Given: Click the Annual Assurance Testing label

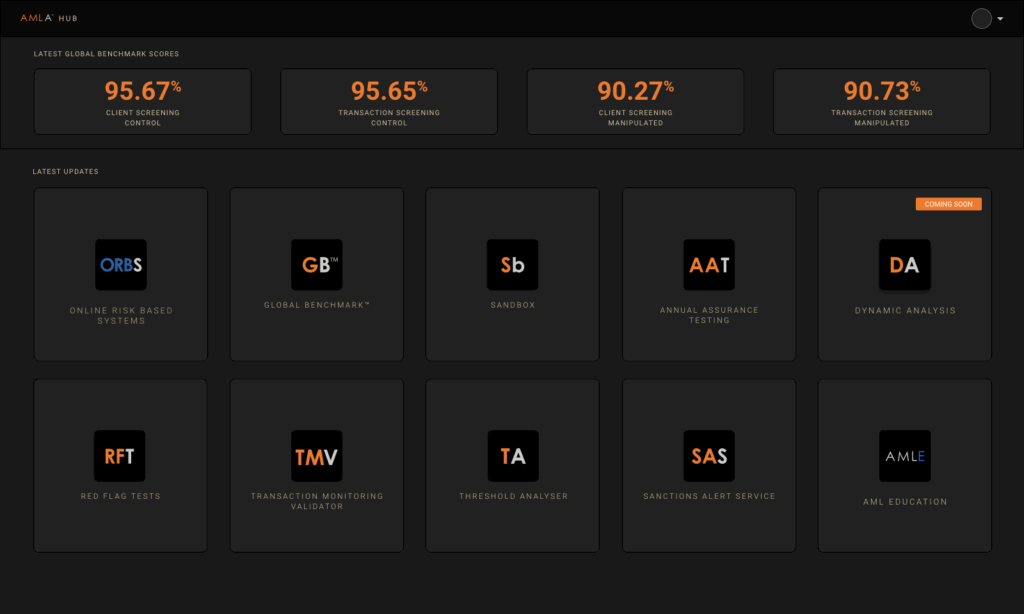Looking at the screenshot, I should [709, 315].
